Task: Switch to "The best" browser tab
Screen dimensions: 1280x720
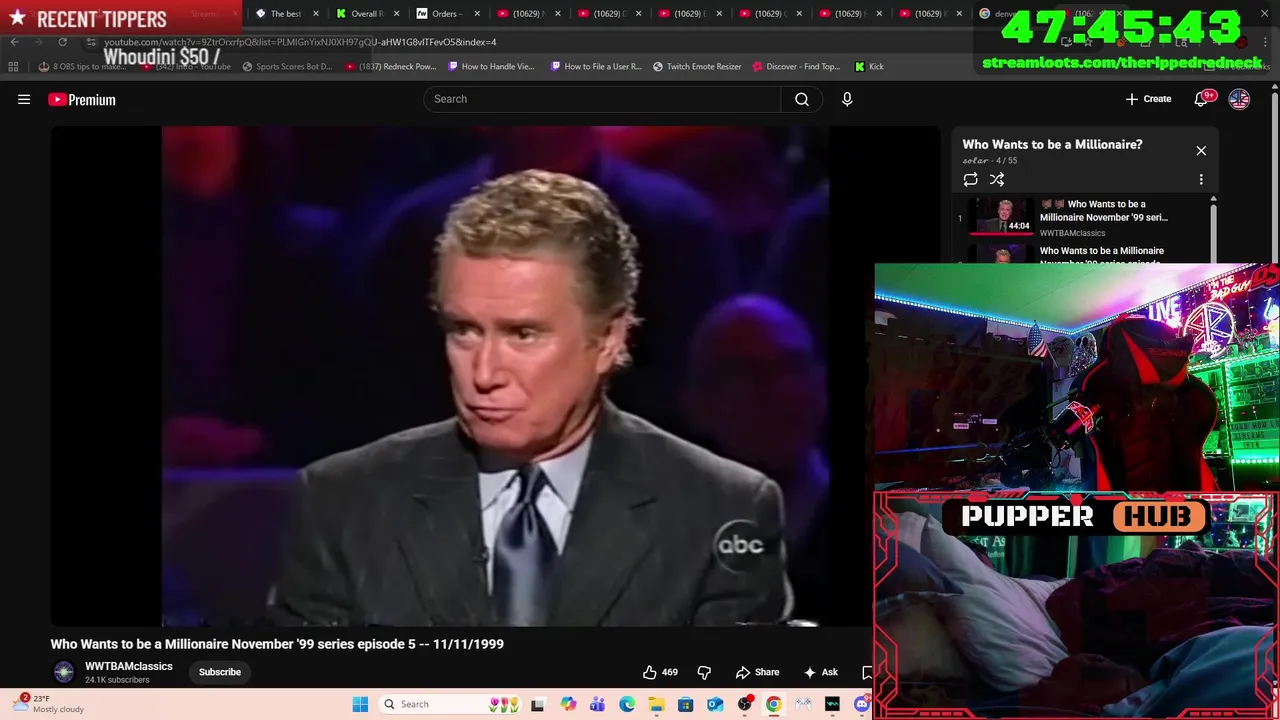Action: (285, 14)
